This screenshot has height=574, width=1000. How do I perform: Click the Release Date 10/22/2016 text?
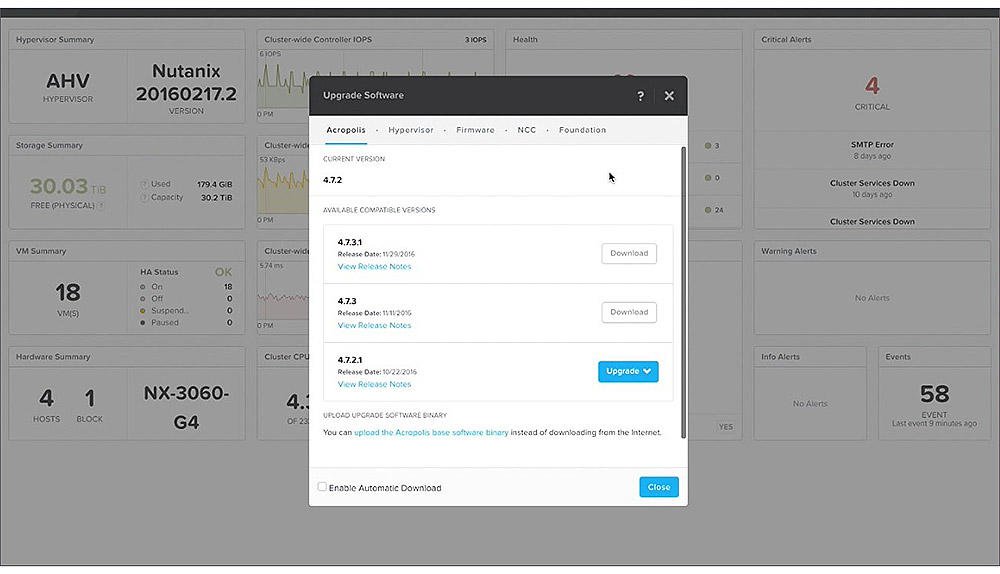click(377, 372)
